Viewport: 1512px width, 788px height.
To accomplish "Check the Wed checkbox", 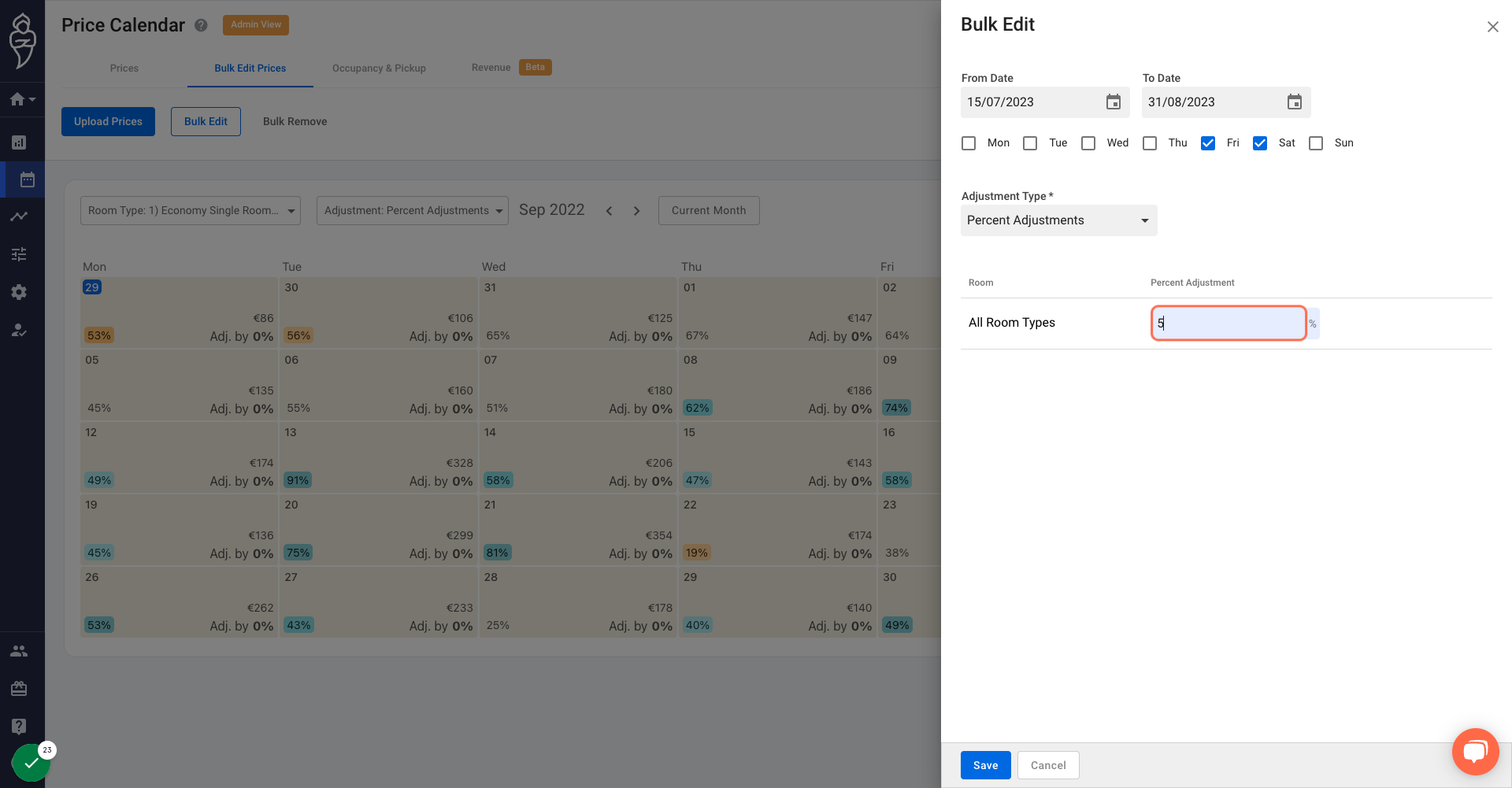I will 1088,143.
